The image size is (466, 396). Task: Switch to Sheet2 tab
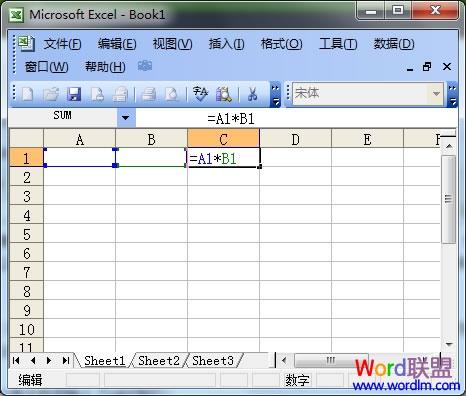pyautogui.click(x=159, y=361)
